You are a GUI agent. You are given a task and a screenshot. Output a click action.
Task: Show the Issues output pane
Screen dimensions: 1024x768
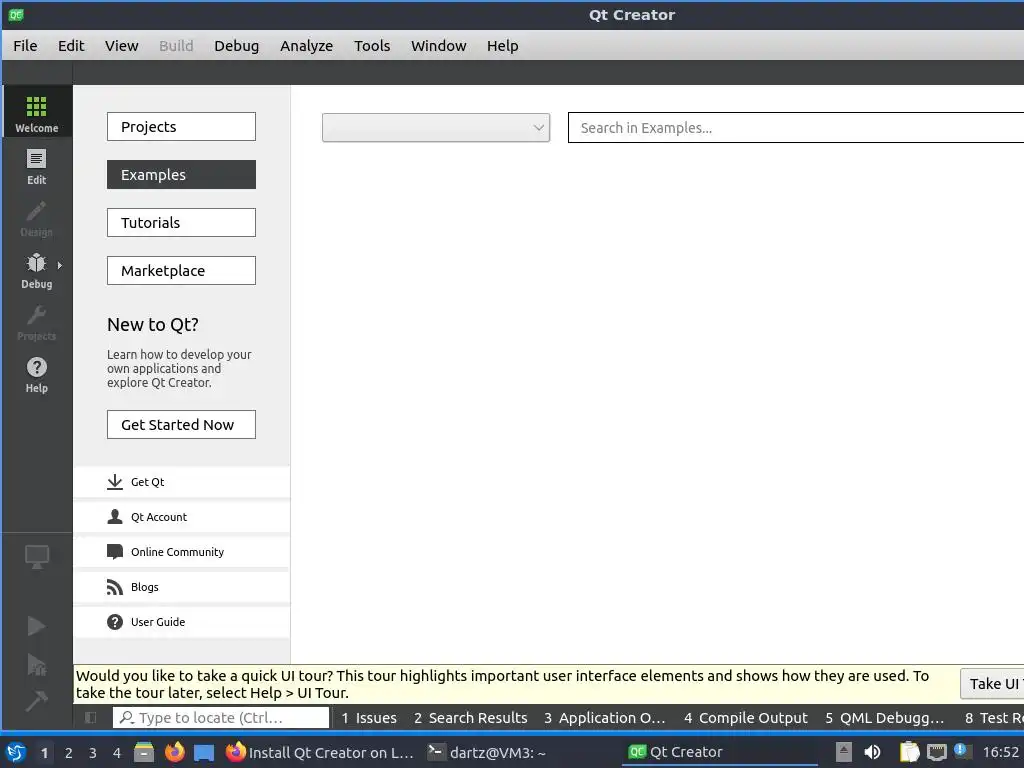click(x=368, y=718)
